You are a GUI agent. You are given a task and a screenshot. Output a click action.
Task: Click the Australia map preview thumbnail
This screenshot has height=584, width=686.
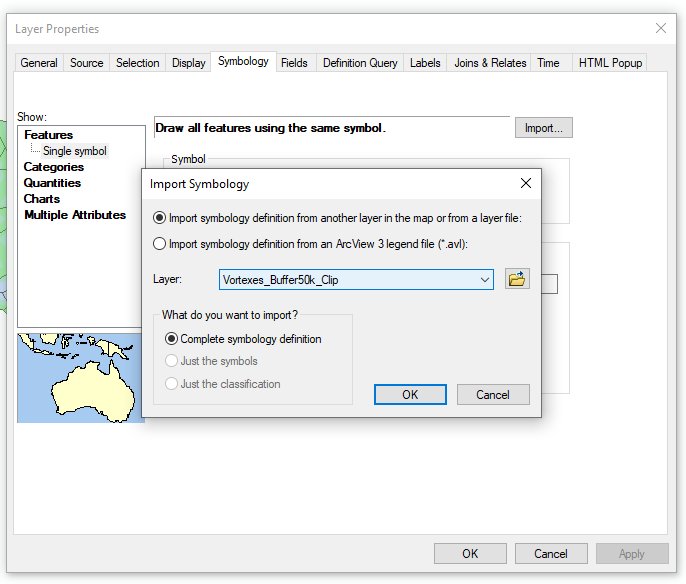[x=81, y=378]
